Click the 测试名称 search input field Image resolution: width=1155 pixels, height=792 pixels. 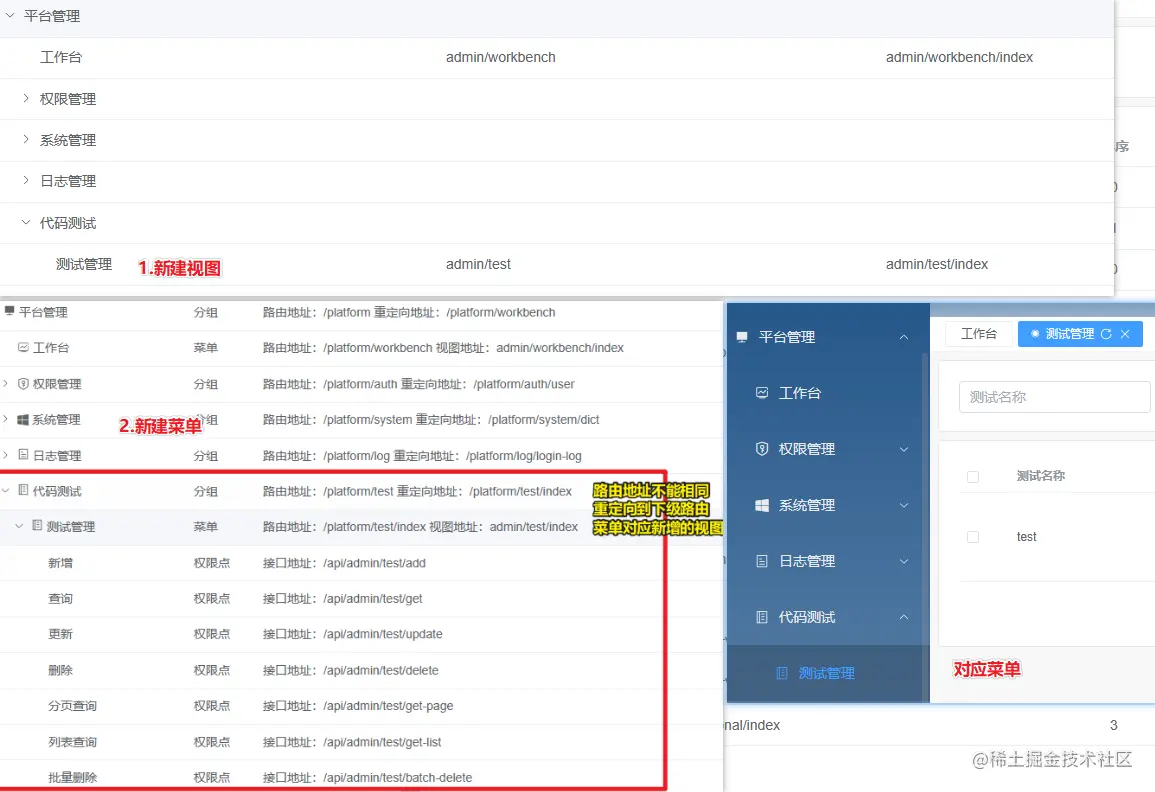tap(1054, 397)
